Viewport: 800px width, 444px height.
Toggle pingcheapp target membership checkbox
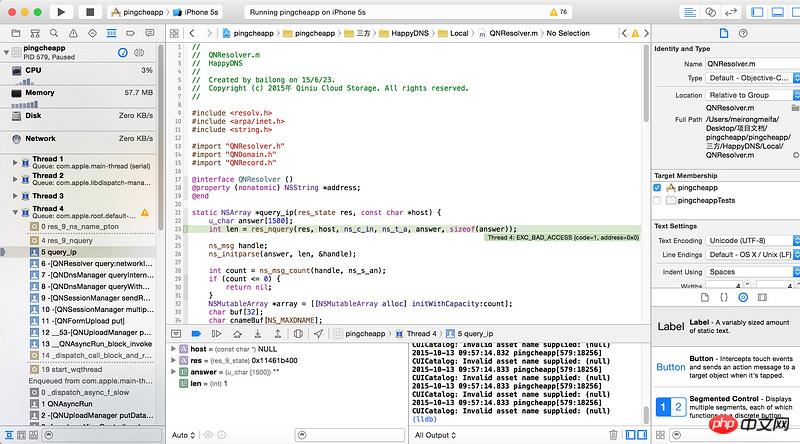coord(657,187)
